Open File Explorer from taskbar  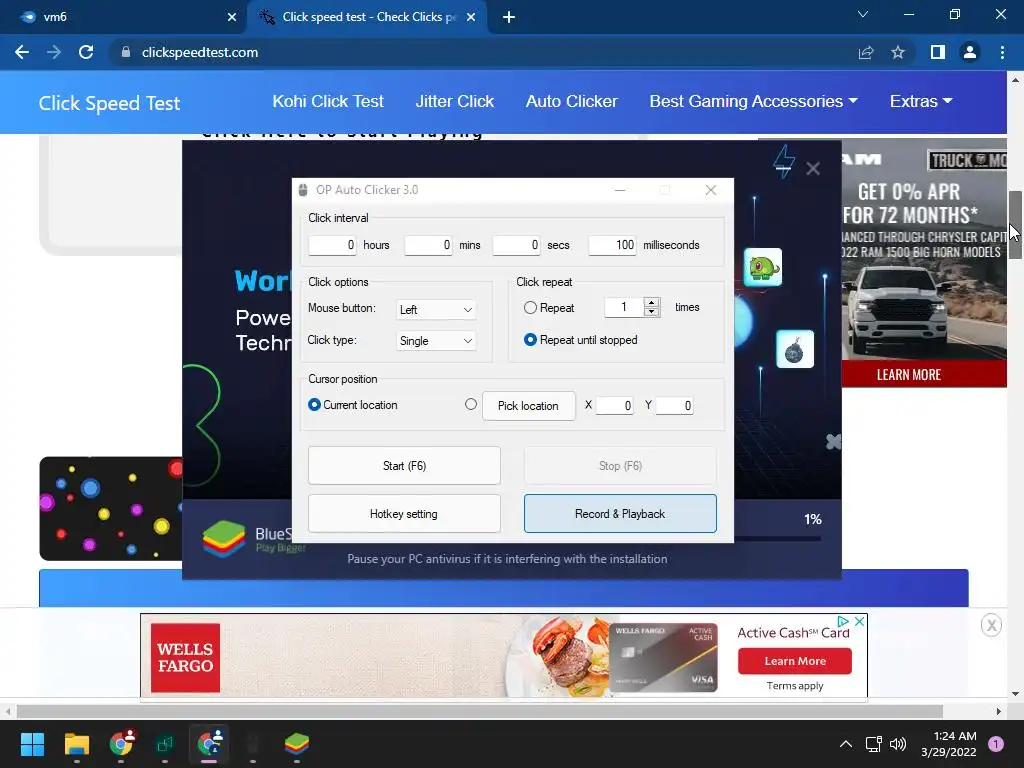(x=76, y=744)
